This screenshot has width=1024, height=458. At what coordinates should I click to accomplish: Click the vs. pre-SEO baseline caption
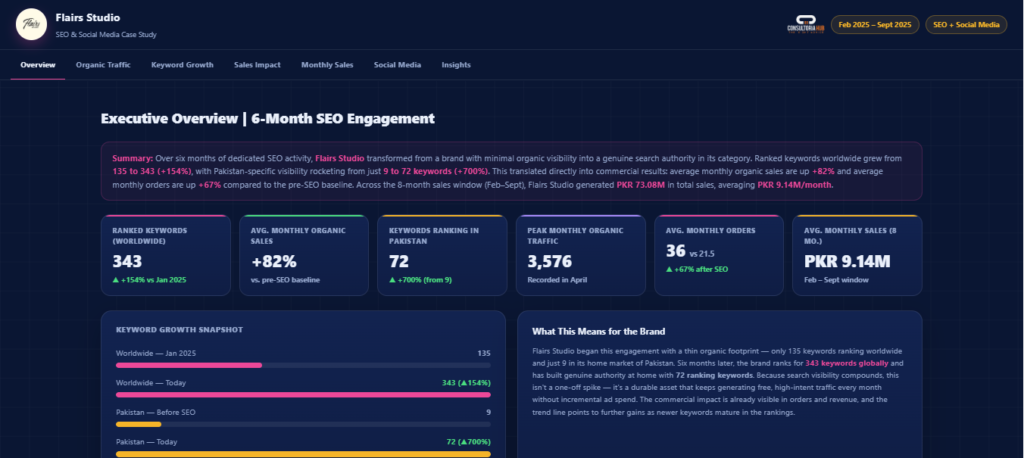click(285, 280)
